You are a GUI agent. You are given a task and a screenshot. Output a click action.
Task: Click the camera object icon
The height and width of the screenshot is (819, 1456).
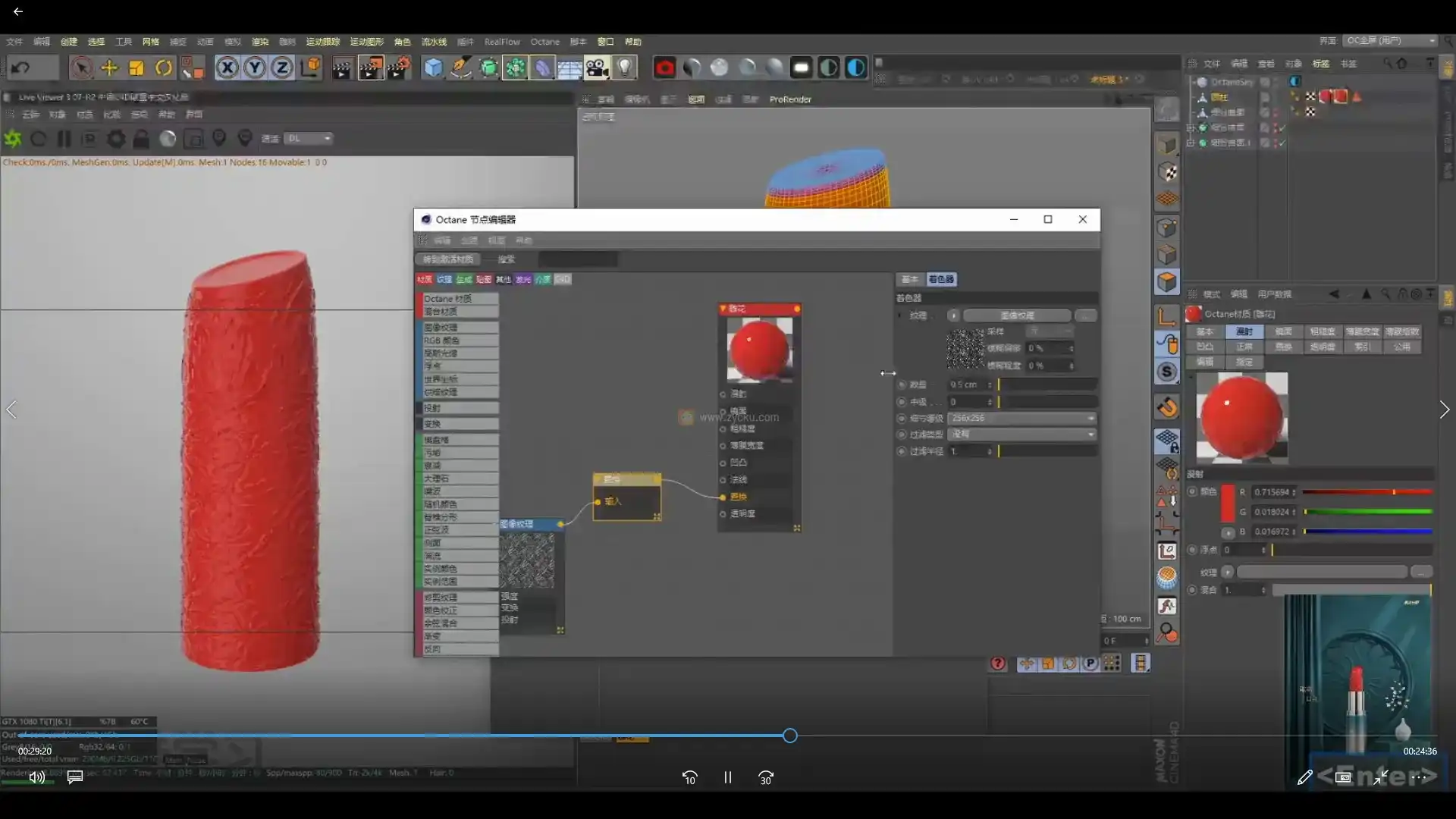tap(597, 68)
